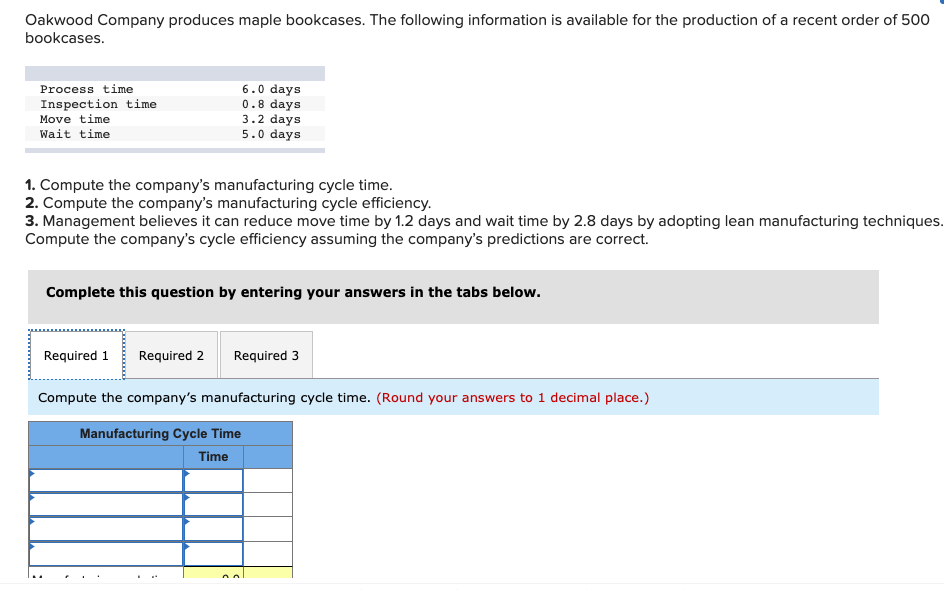This screenshot has width=944, height=590.
Task: Switch to the Required 3 tab
Action: pos(266,355)
